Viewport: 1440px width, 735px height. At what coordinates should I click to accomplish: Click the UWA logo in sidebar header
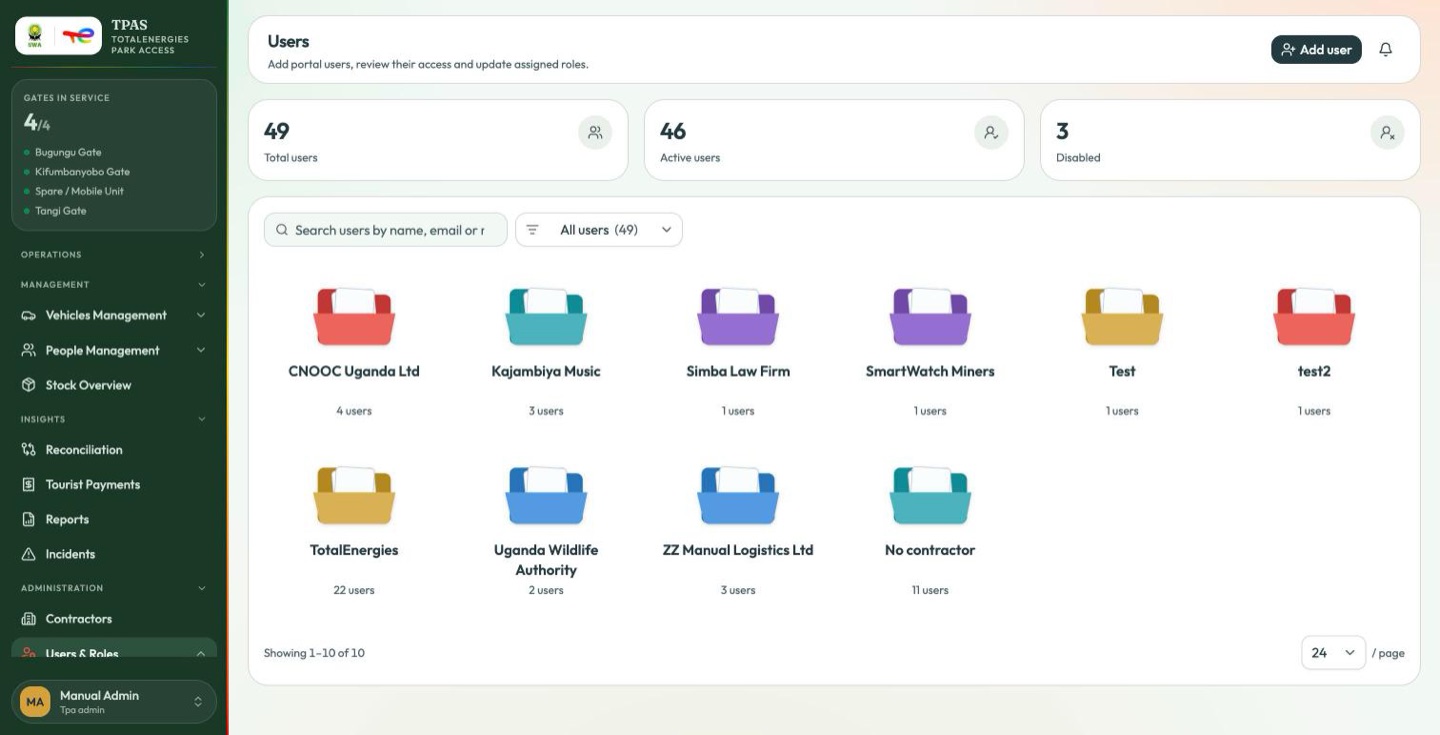click(35, 35)
